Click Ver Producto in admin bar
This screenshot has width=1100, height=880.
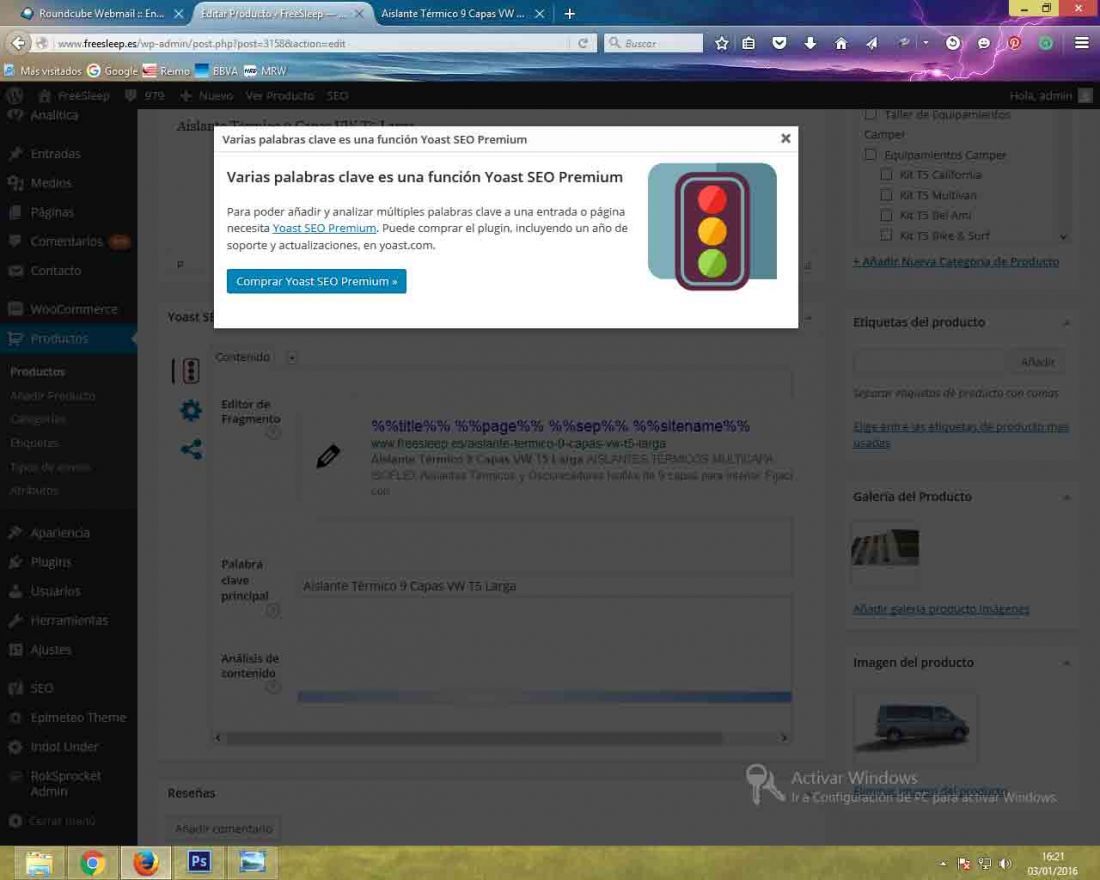point(279,95)
